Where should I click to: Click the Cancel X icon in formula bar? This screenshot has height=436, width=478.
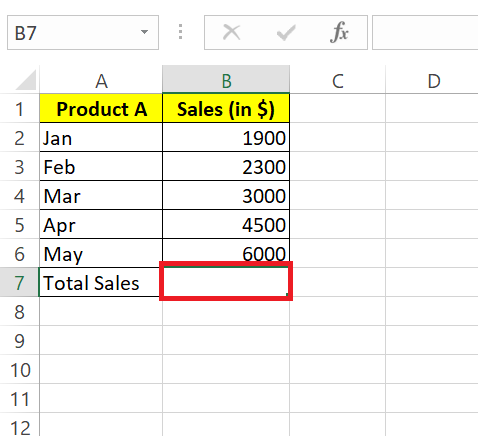coord(231,33)
